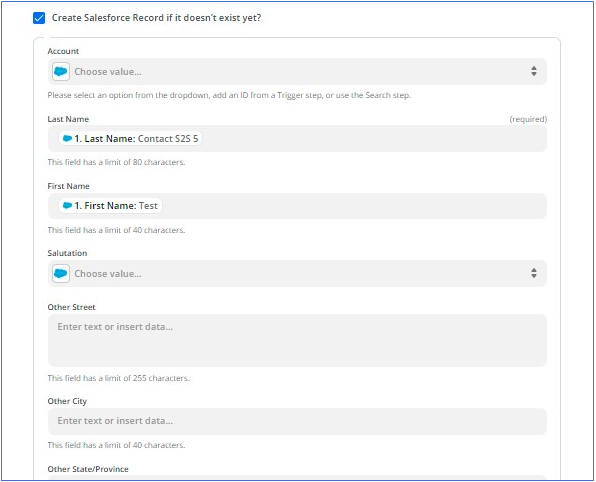Click the Salutation field label
Image resolution: width=596 pixels, height=482 pixels.
point(67,253)
